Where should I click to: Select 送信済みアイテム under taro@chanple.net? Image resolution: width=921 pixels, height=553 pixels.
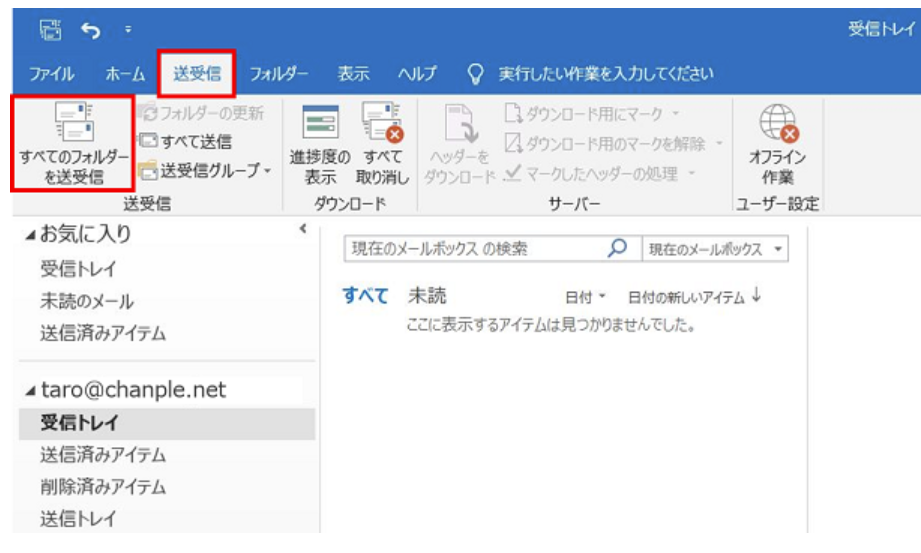pyautogui.click(x=103, y=455)
